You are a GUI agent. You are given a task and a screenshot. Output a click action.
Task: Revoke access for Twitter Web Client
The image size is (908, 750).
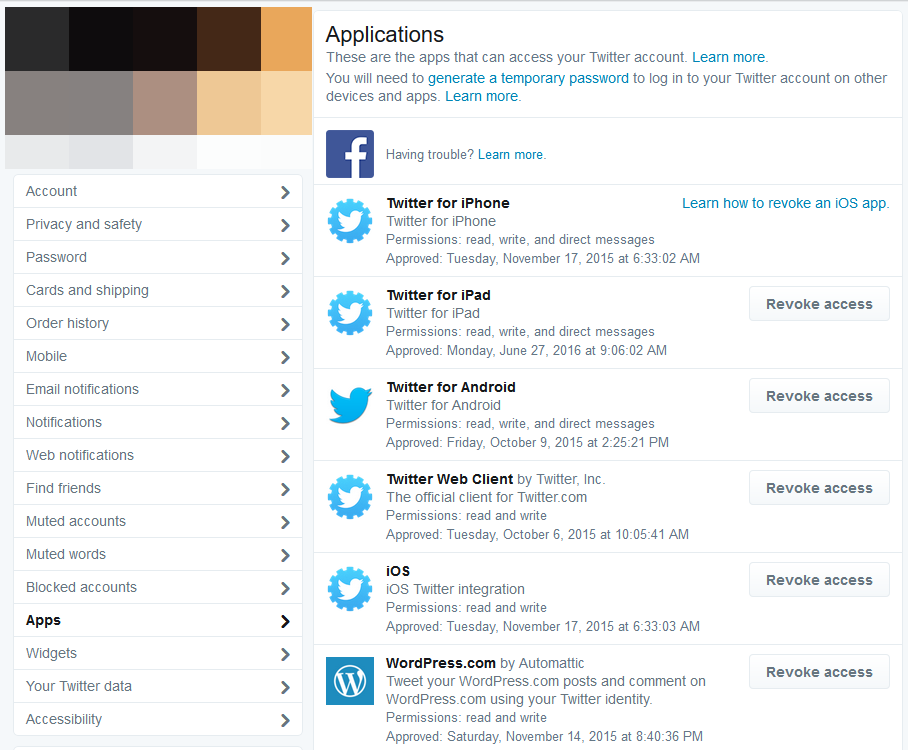coord(819,488)
